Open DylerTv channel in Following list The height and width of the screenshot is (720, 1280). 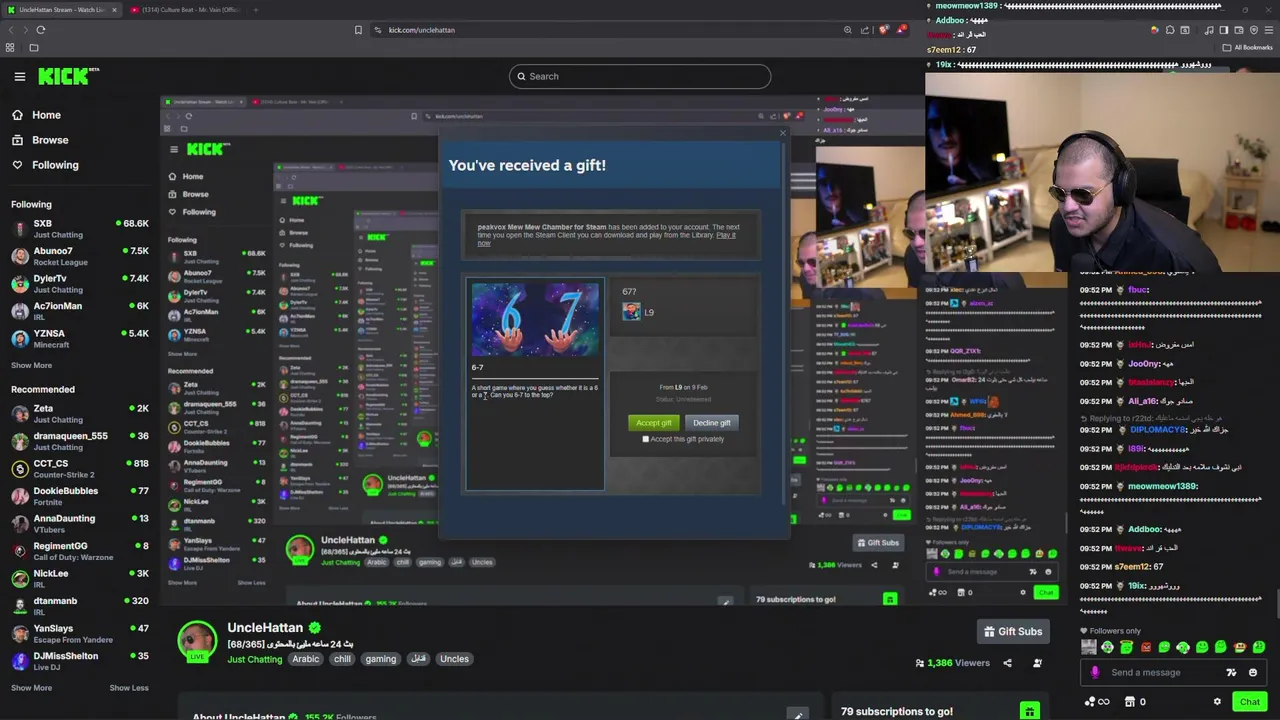pyautogui.click(x=80, y=284)
